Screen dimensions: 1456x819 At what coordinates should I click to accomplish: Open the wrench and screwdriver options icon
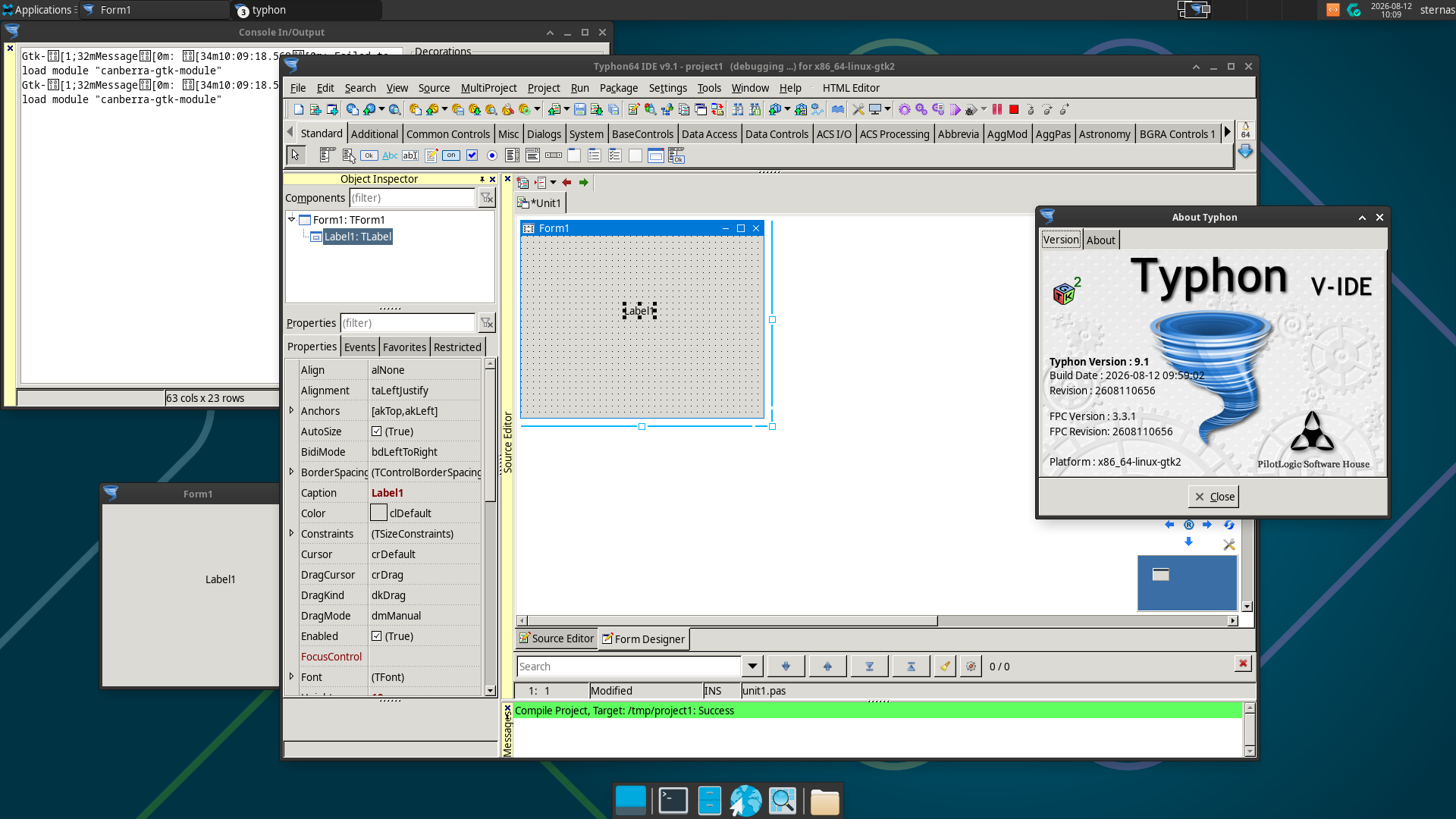click(858, 110)
